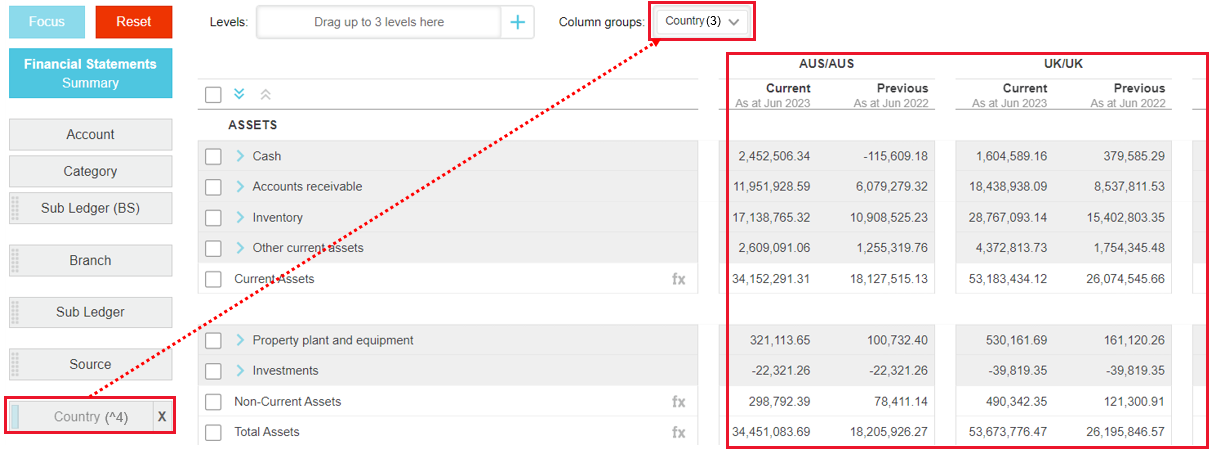This screenshot has height=462, width=1215.
Task: Open the Financial Statements Summary tab
Action: tap(90, 73)
